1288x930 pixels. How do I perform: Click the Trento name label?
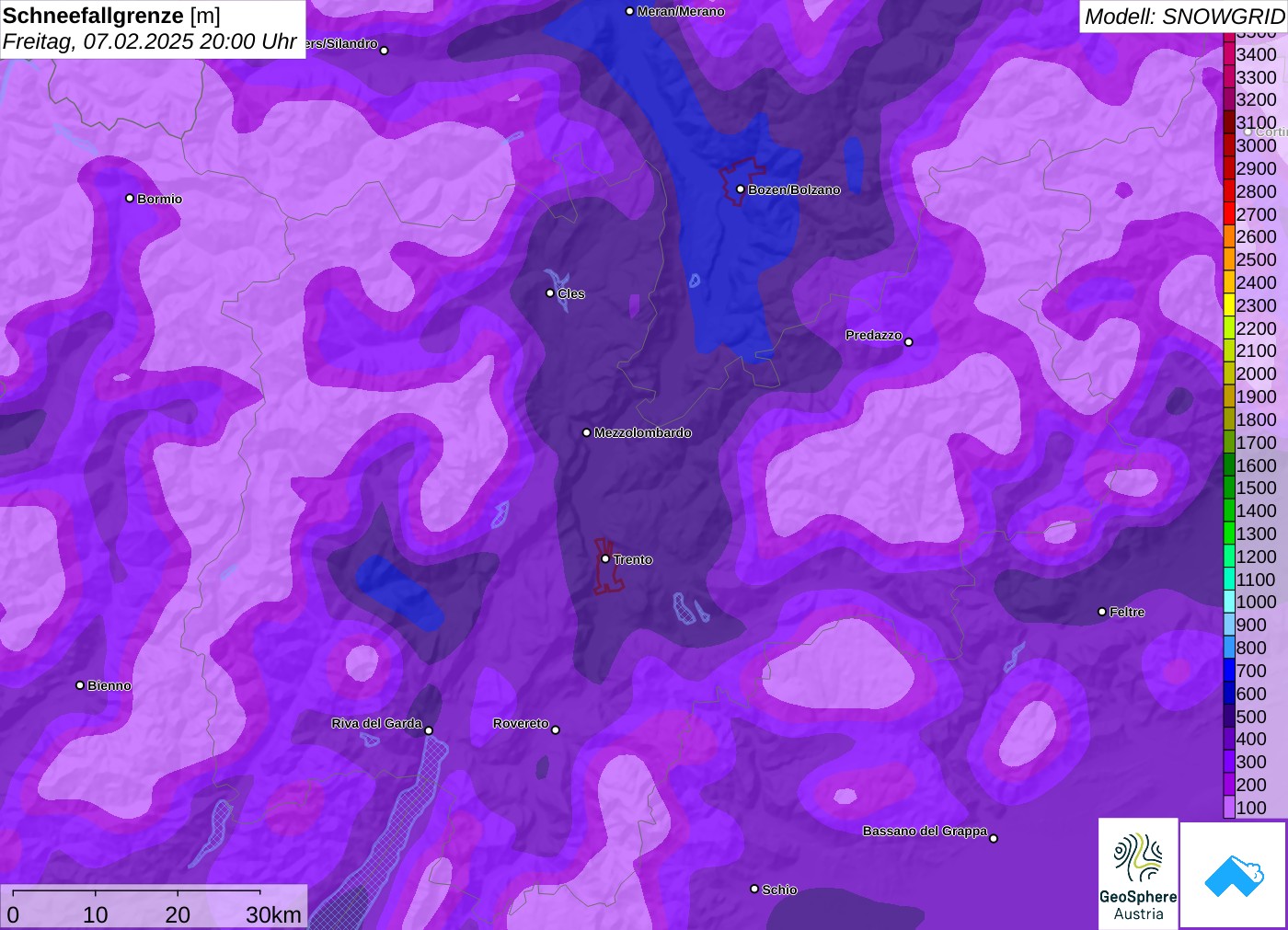(x=633, y=559)
